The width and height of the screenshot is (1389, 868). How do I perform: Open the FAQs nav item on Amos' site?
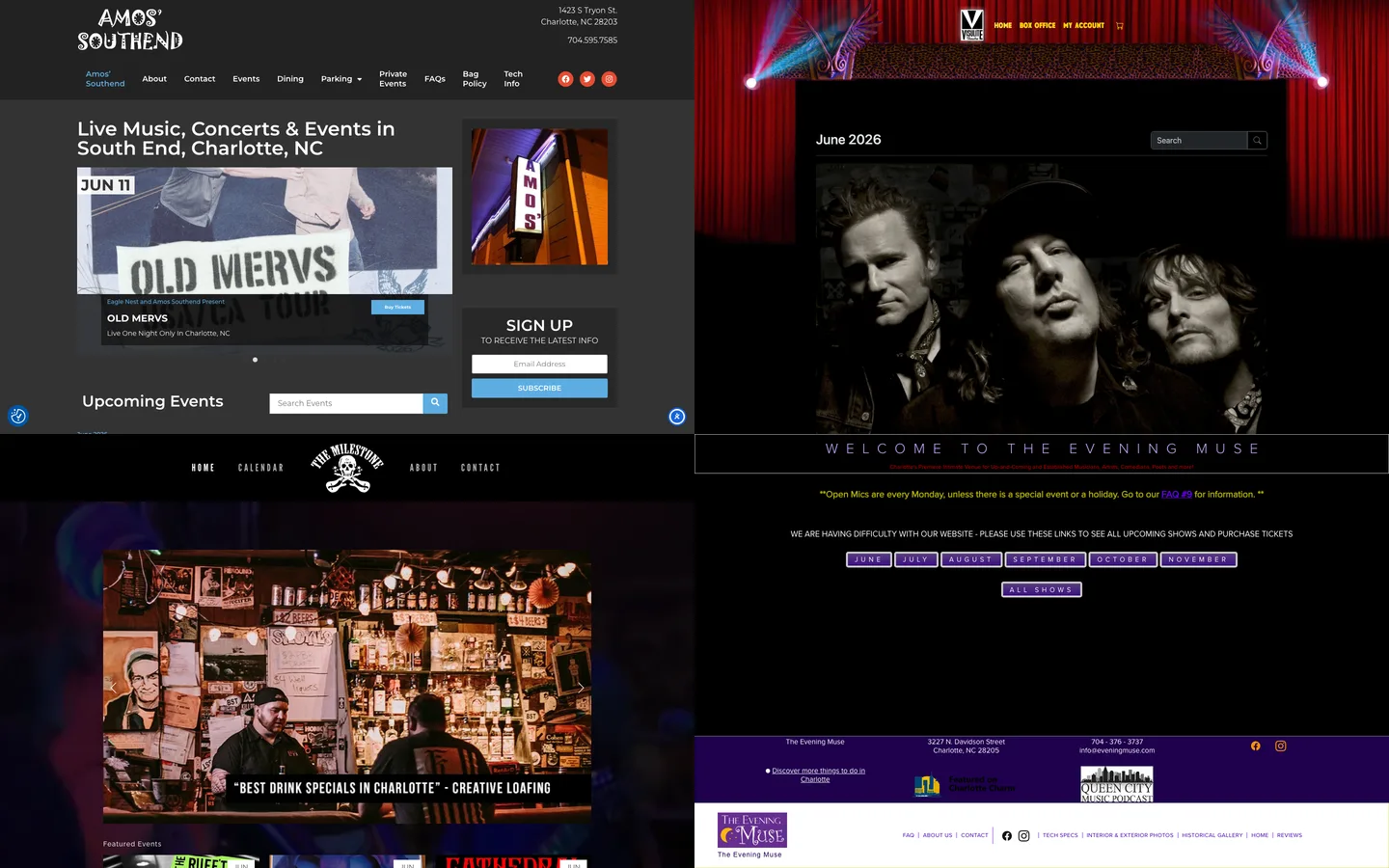(x=435, y=79)
